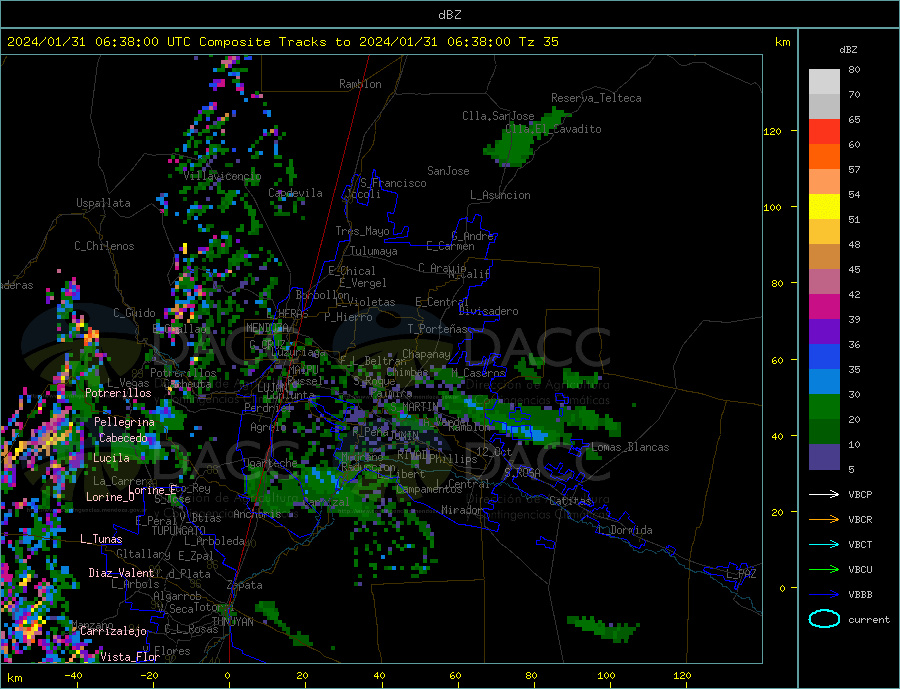This screenshot has height=689, width=900.
Task: Click the 'Tulumaya' map label
Action: point(374,251)
